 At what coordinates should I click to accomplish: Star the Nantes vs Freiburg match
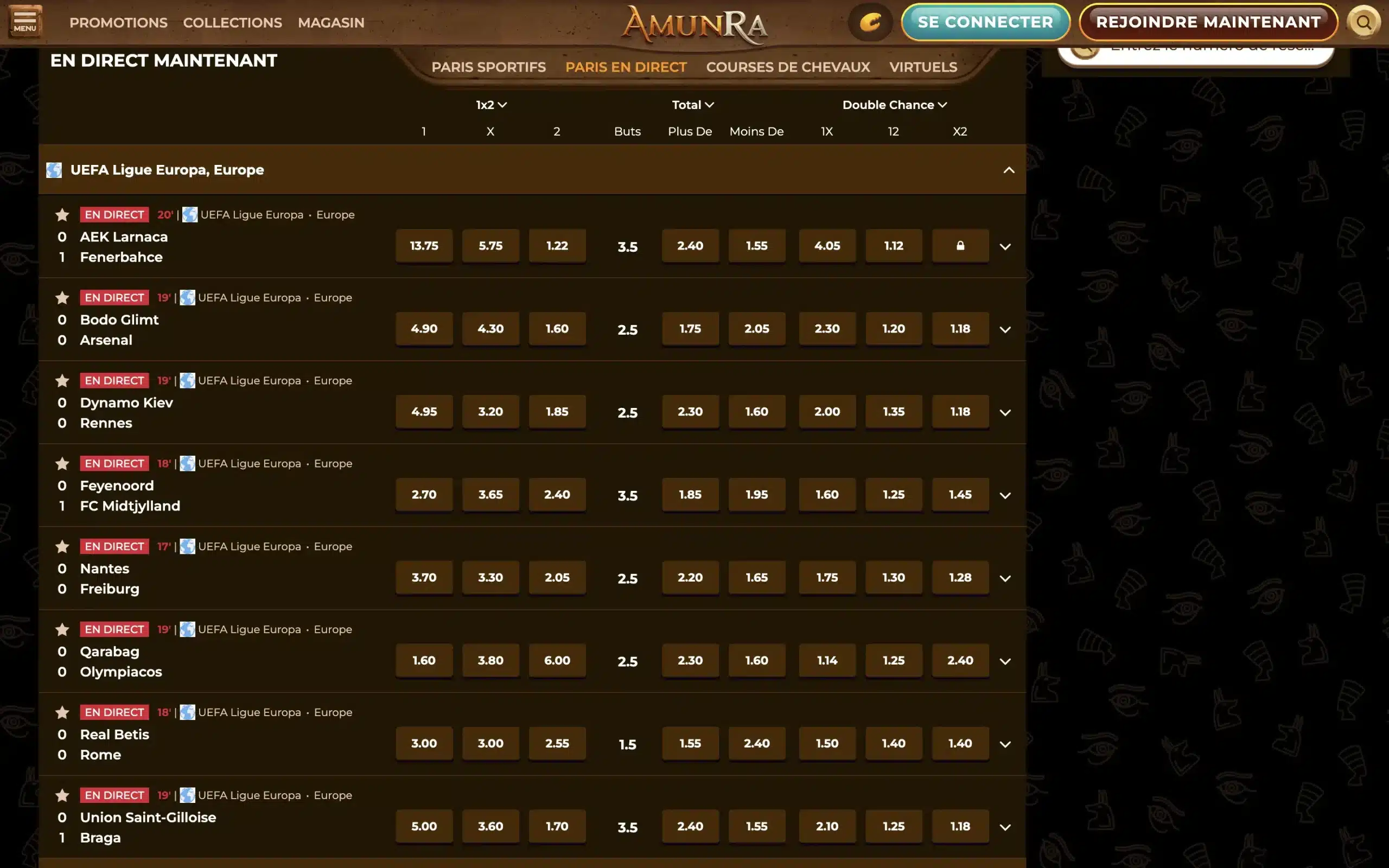(x=62, y=546)
